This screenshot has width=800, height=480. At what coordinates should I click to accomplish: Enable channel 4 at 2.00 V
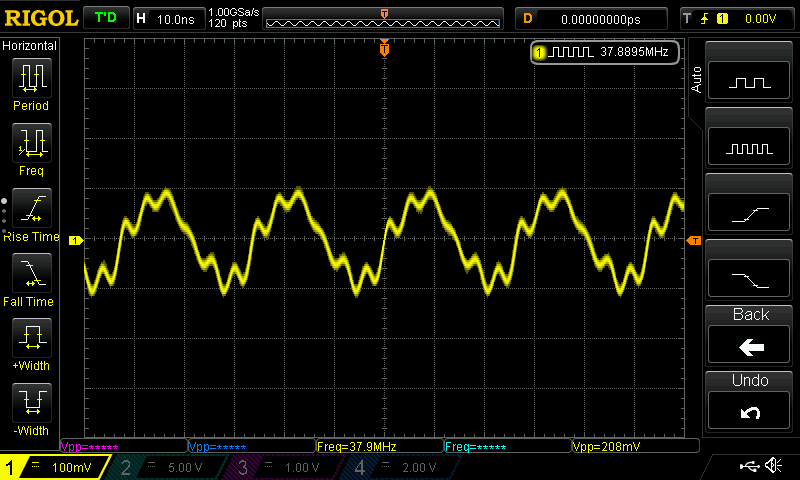pos(402,467)
